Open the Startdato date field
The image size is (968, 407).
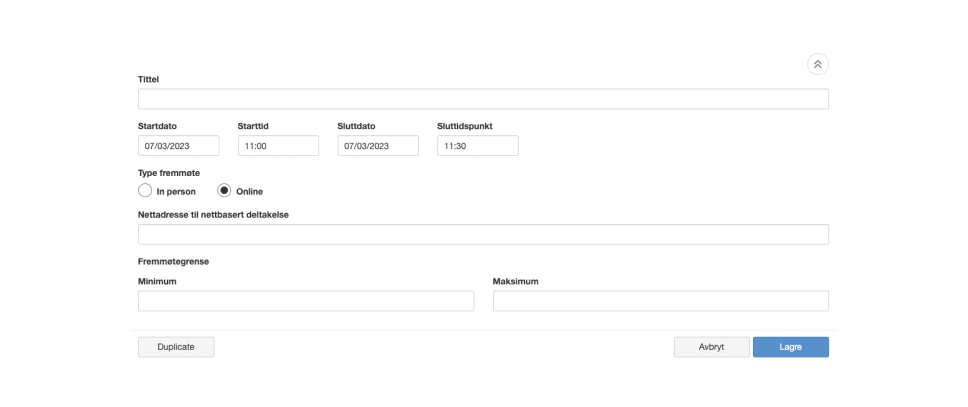(x=178, y=146)
